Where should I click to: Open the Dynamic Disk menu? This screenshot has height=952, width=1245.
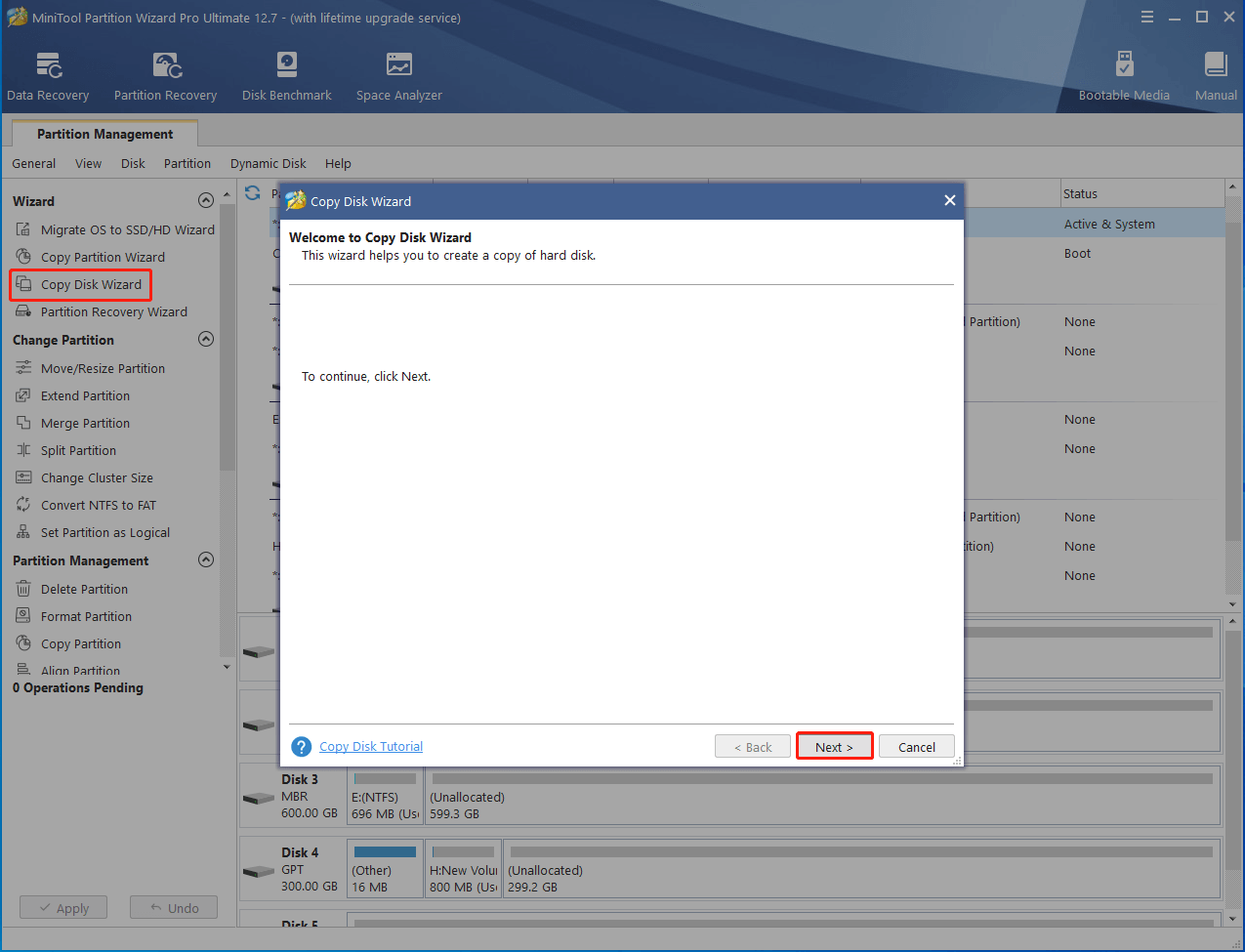pos(269,163)
